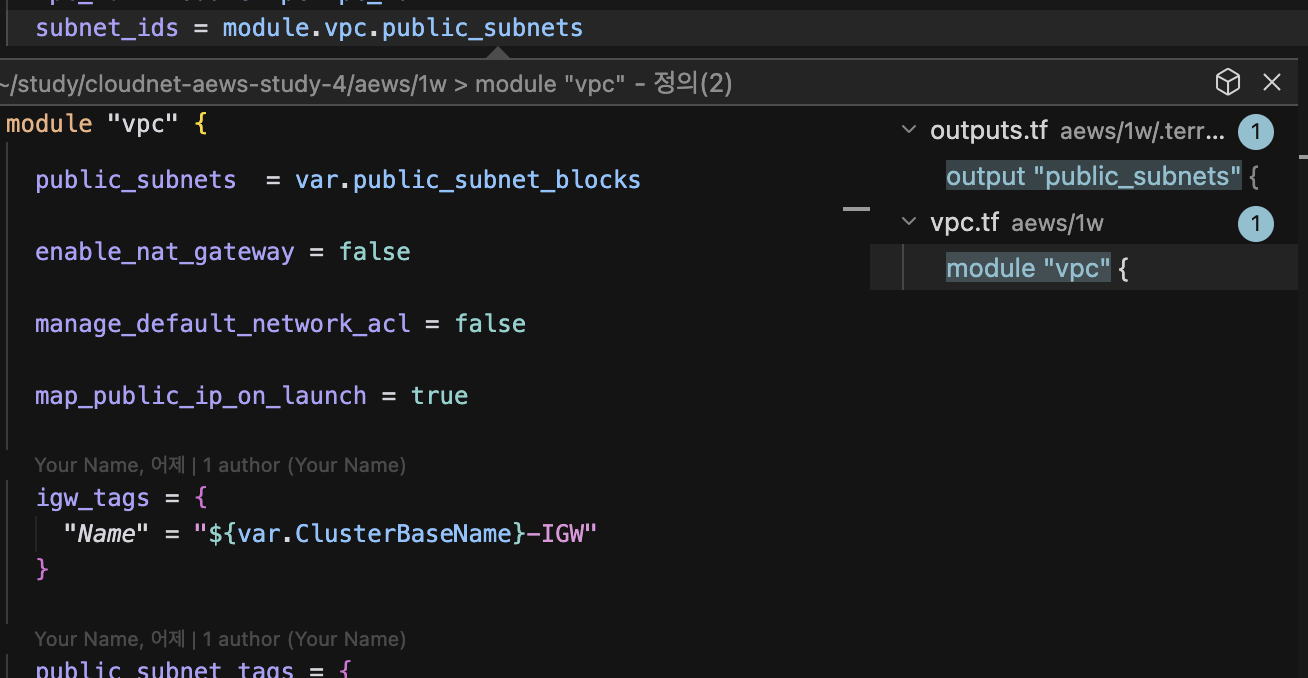
Task: Click the blame annotation above igw_tags
Action: click(x=220, y=464)
